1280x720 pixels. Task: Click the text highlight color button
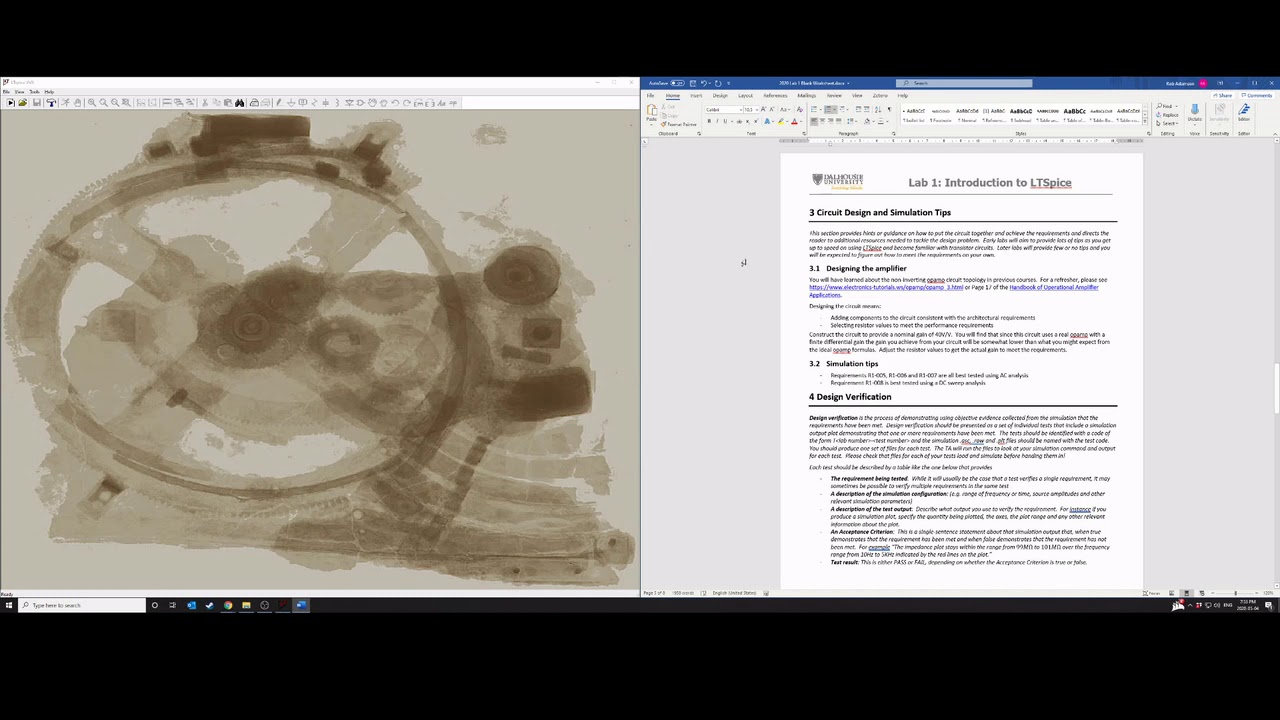[781, 122]
